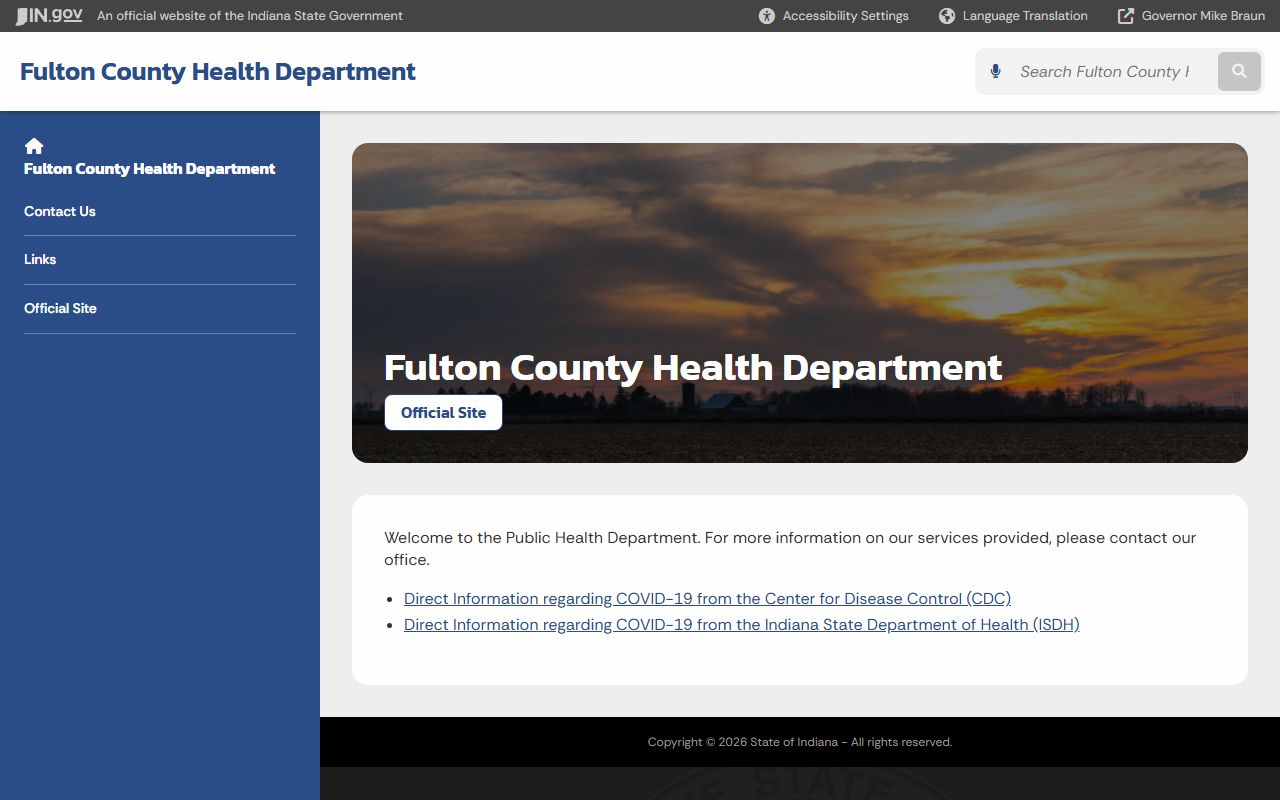Click 'An official website of the Indiana State Government'
1280x800 pixels.
250,16
